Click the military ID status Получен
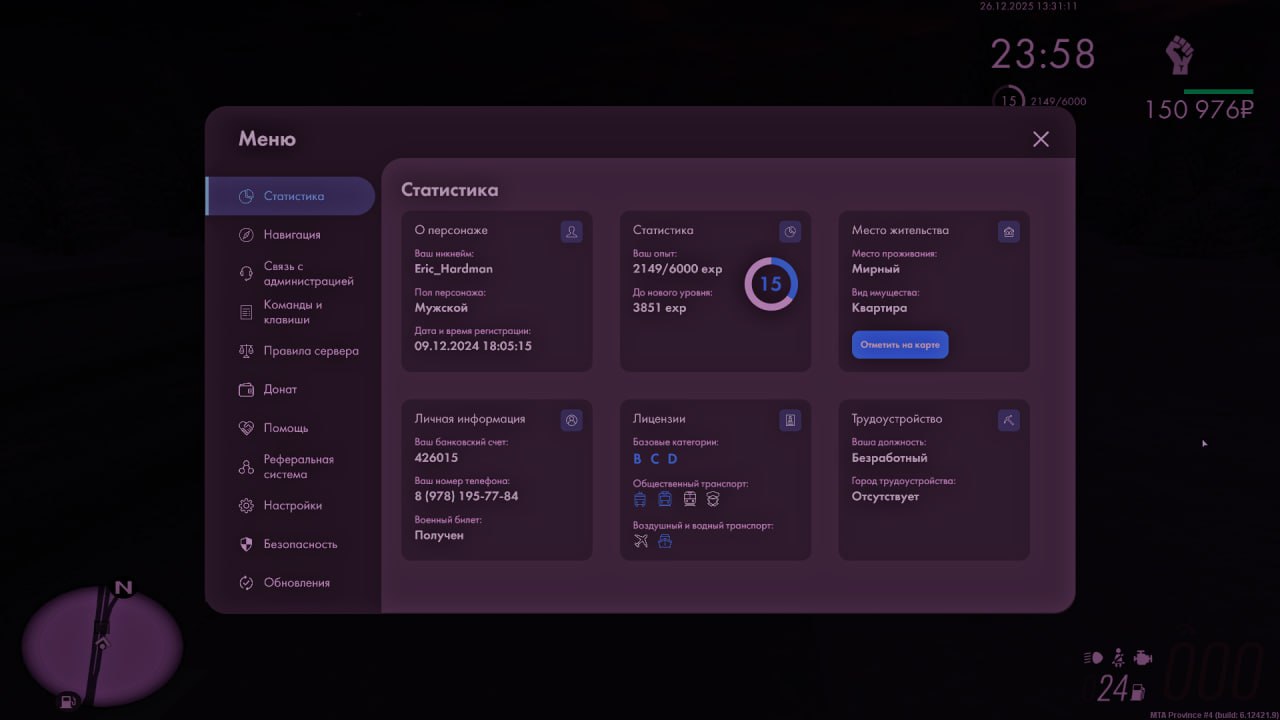This screenshot has height=720, width=1280. point(439,535)
